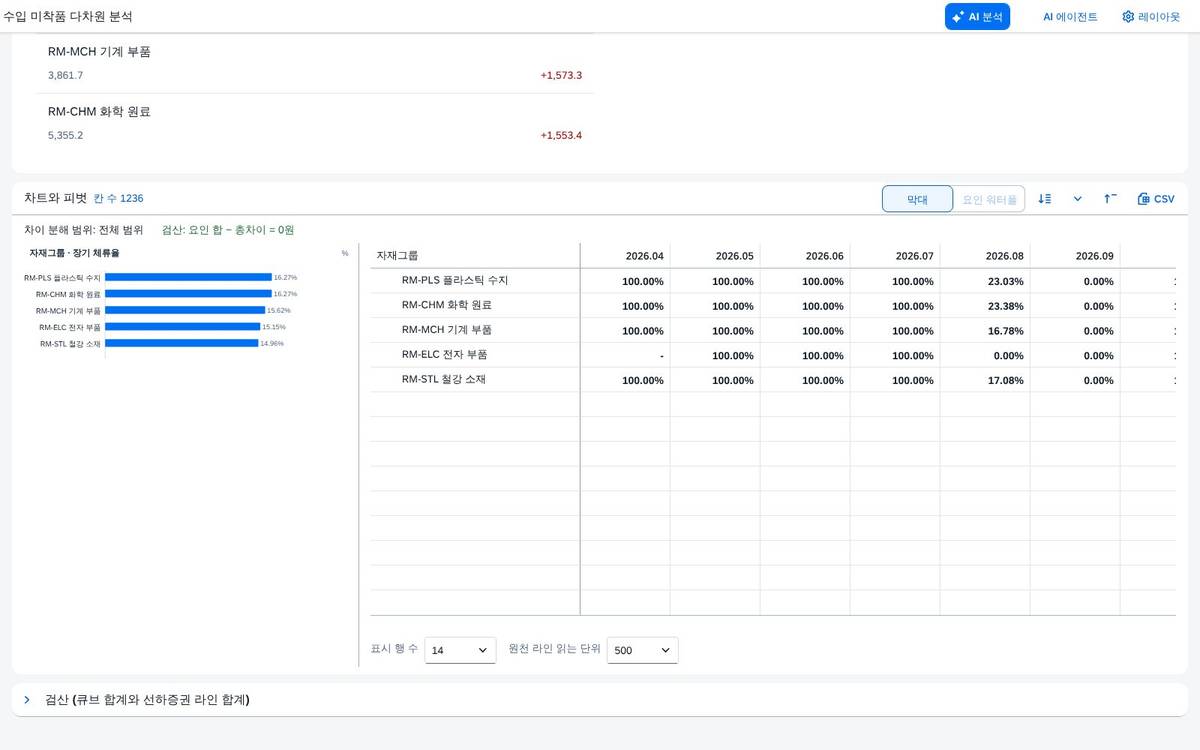Screen dimensions: 1200x750
Task: Open the 원천 라인 읽는 단위 dropdown
Action: coord(642,650)
